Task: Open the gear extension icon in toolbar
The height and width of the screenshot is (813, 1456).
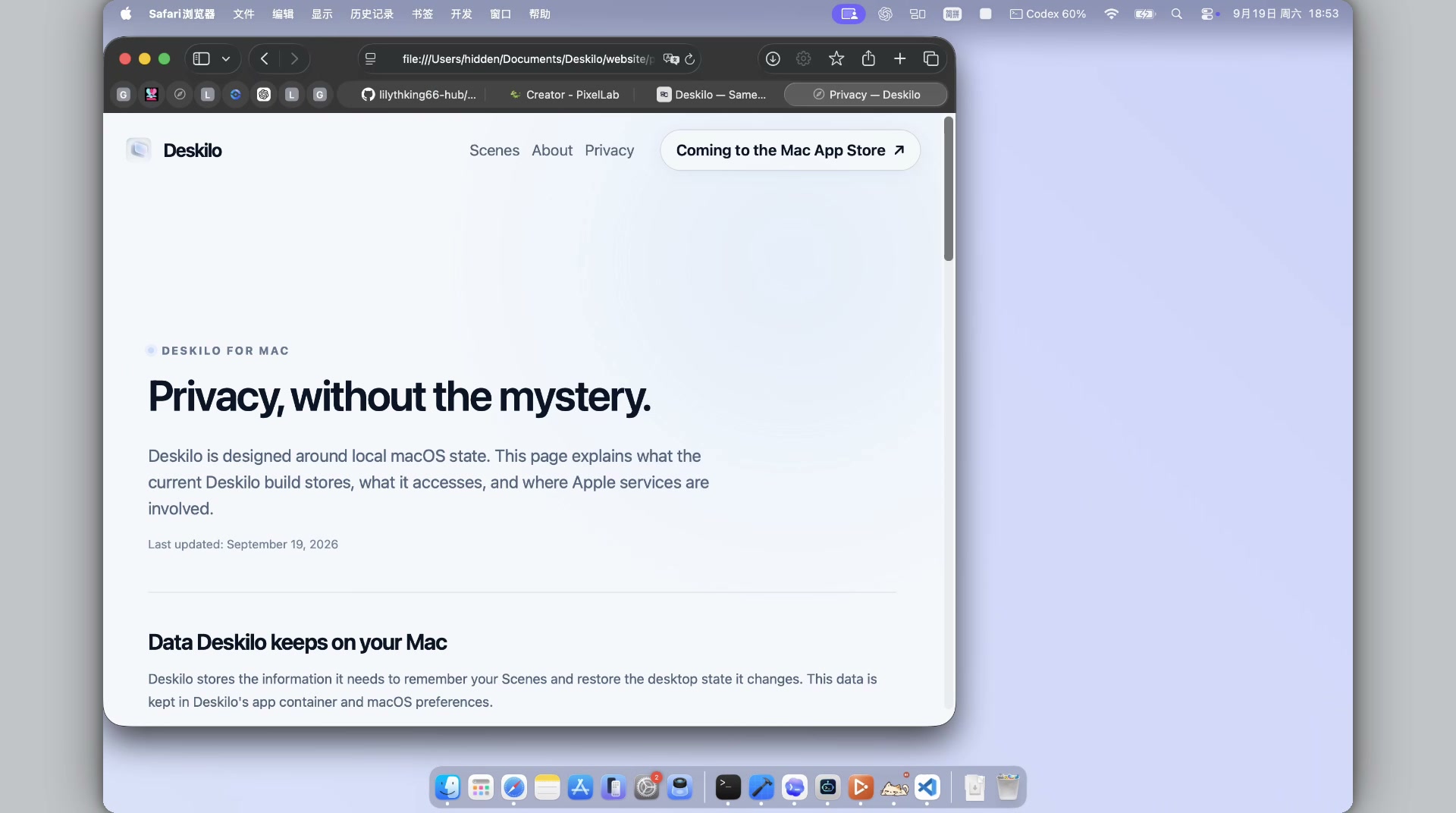Action: point(804,58)
